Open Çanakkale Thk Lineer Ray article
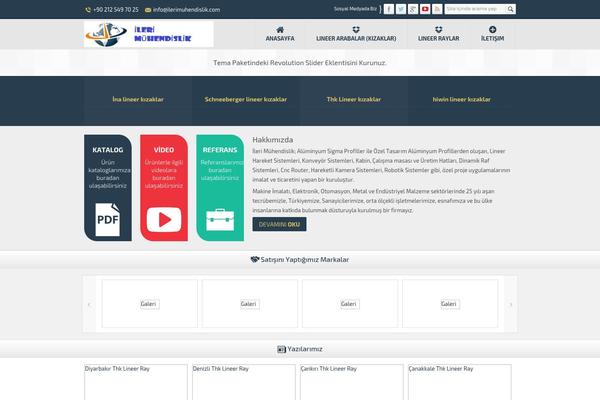The width and height of the screenshot is (600, 400). point(441,369)
